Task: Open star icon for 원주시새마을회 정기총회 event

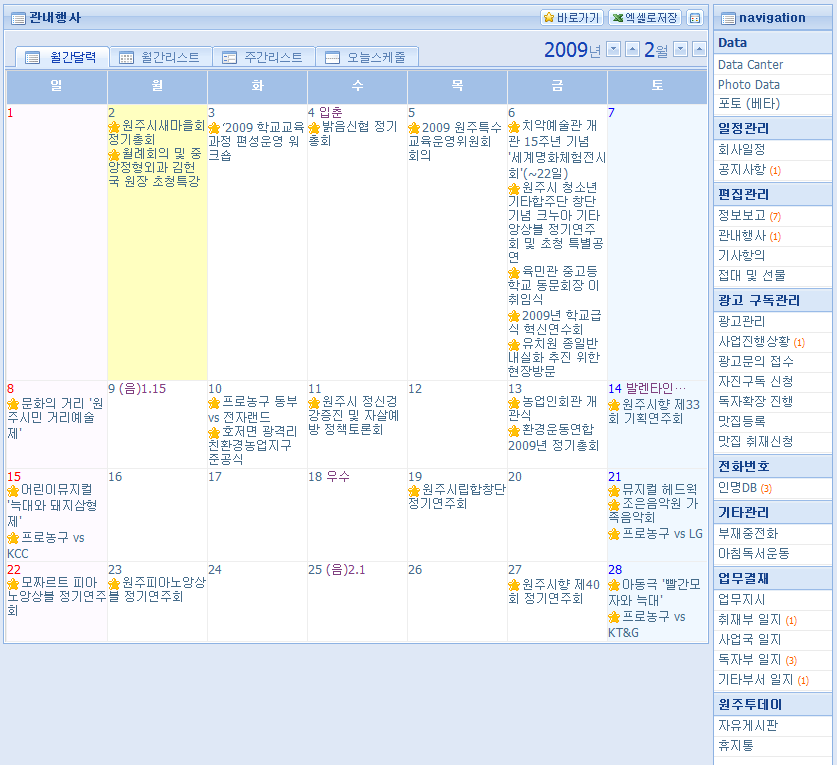Action: point(114,127)
